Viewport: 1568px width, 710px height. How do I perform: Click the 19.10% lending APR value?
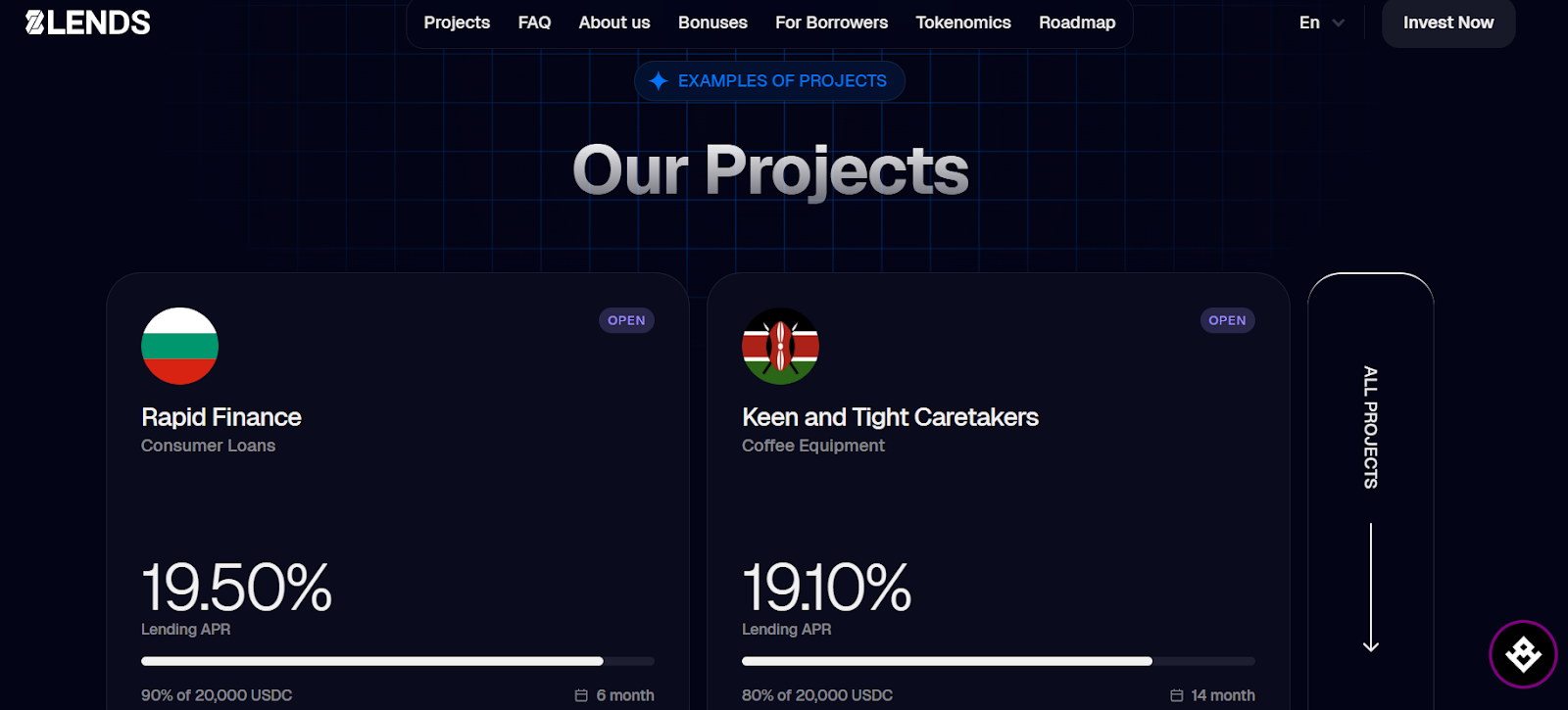coord(826,588)
